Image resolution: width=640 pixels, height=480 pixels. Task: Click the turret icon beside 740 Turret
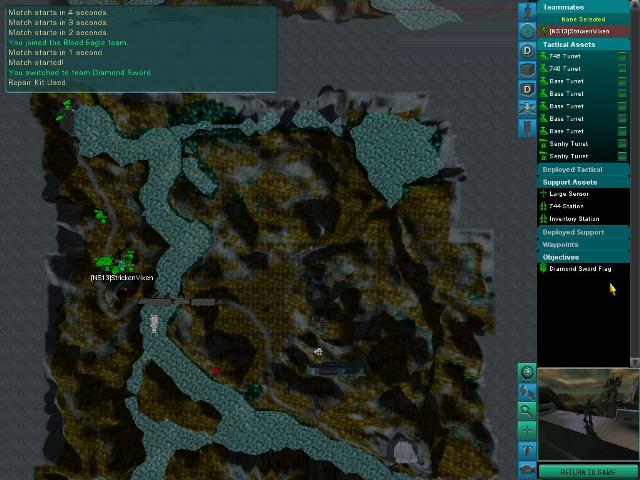point(544,69)
